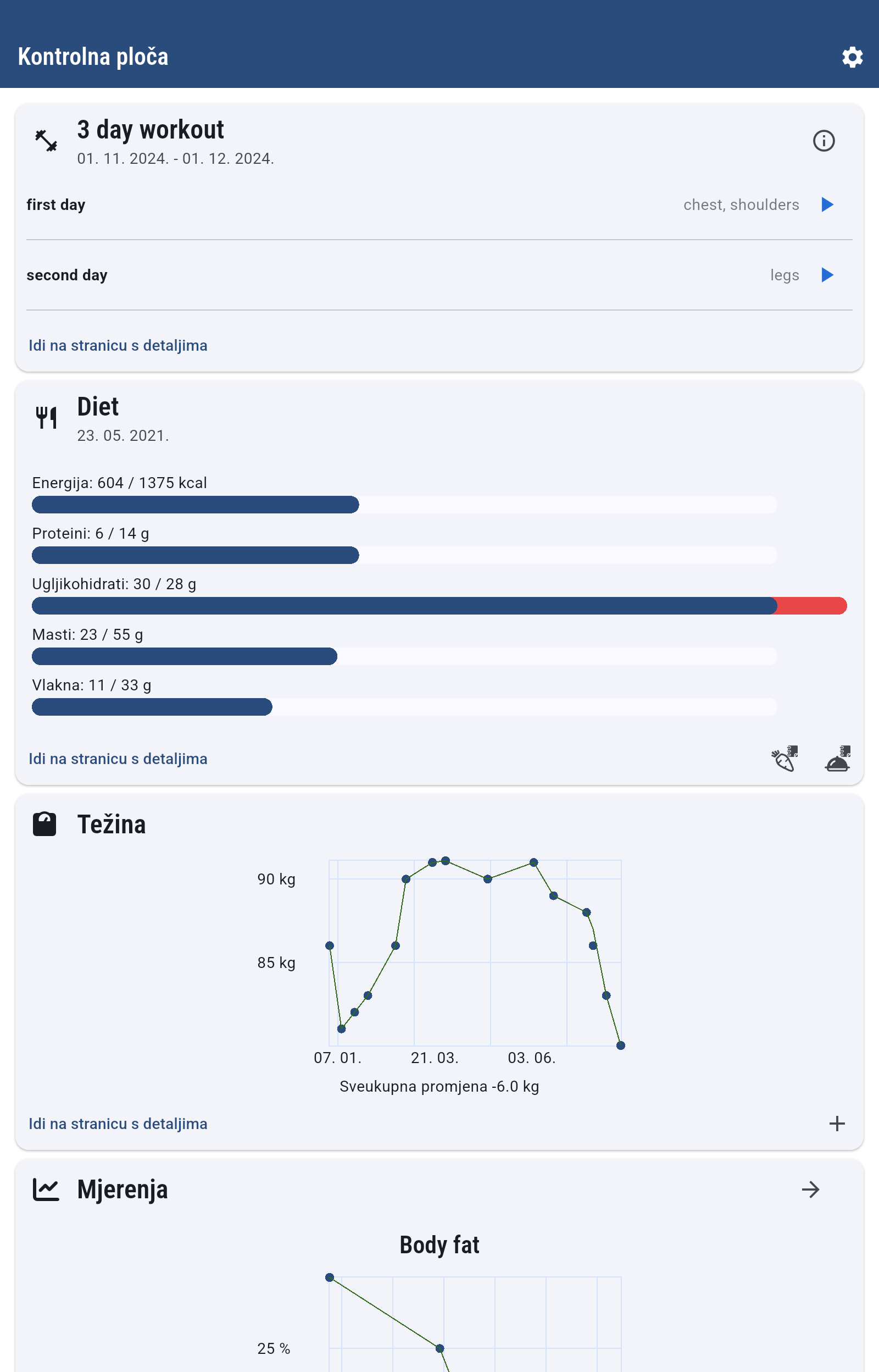The height and width of the screenshot is (1372, 879).
Task: Click the last point on weight chart
Action: point(620,1045)
